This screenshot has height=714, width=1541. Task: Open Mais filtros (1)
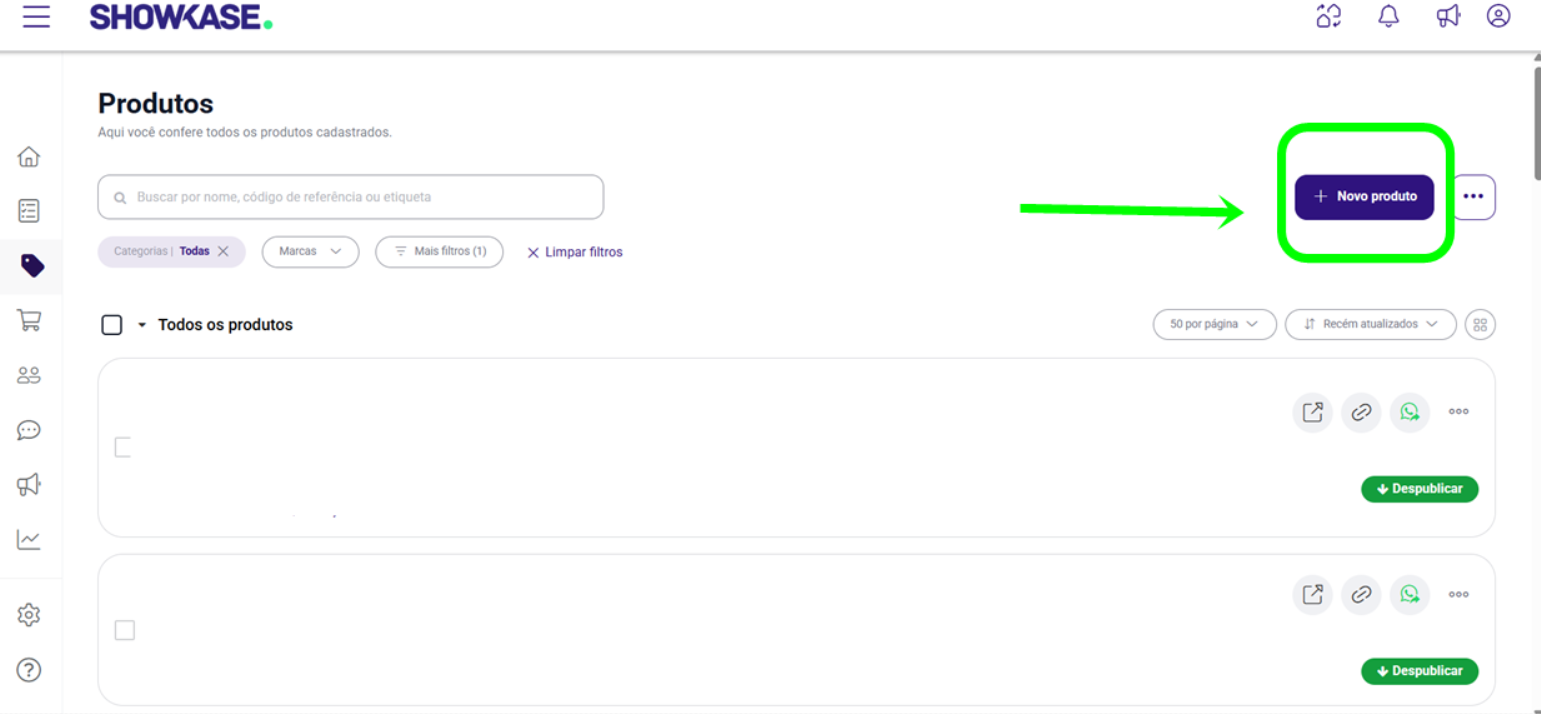[439, 252]
